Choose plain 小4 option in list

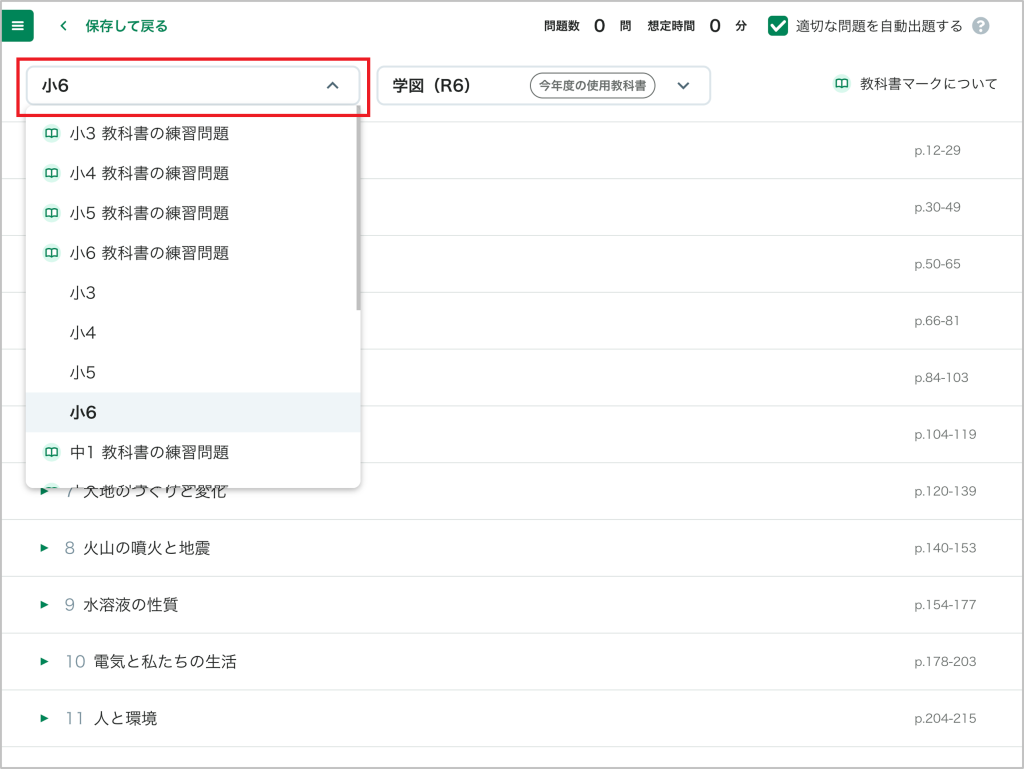click(x=193, y=333)
